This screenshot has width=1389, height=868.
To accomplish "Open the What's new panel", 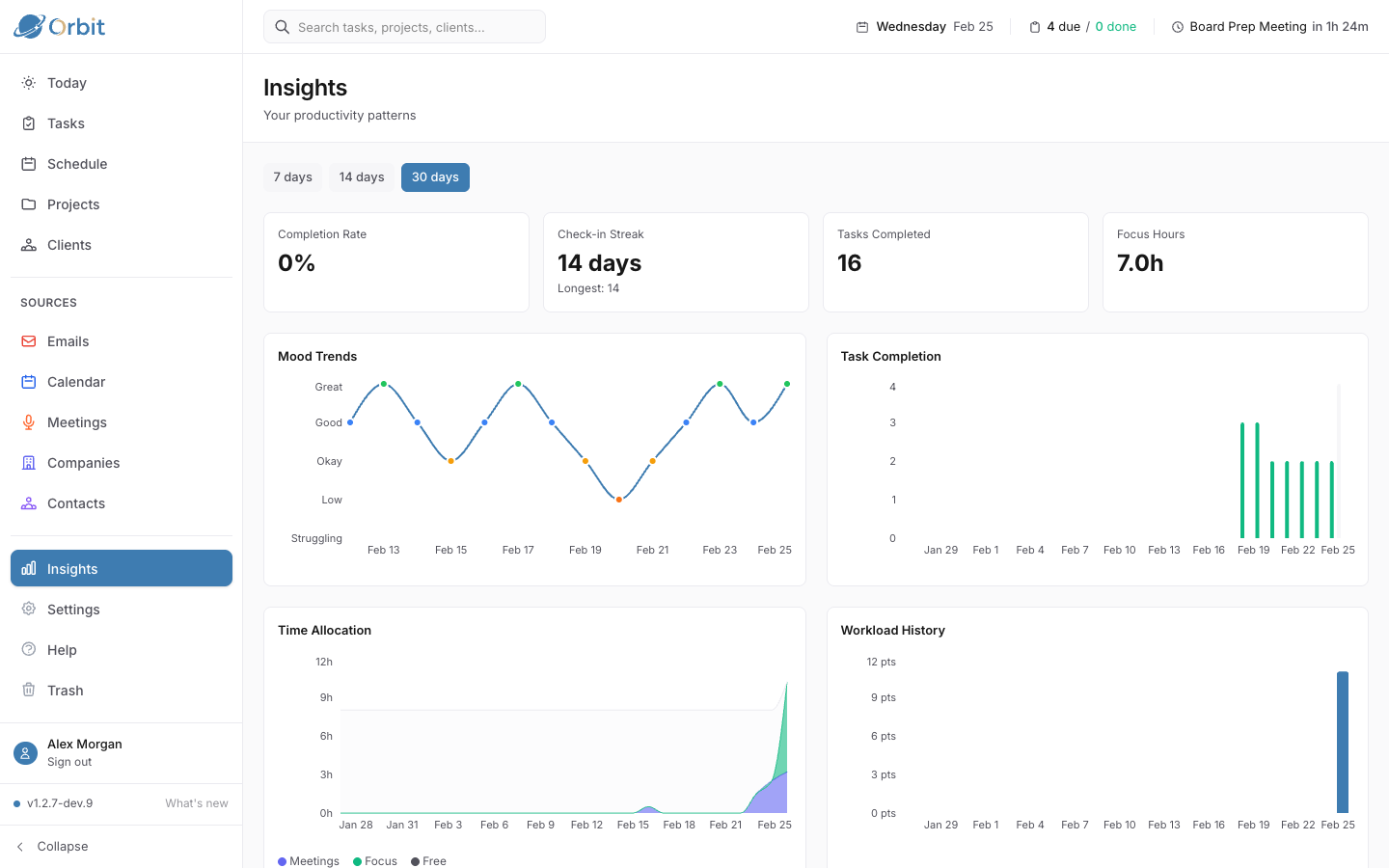I will pos(197,802).
